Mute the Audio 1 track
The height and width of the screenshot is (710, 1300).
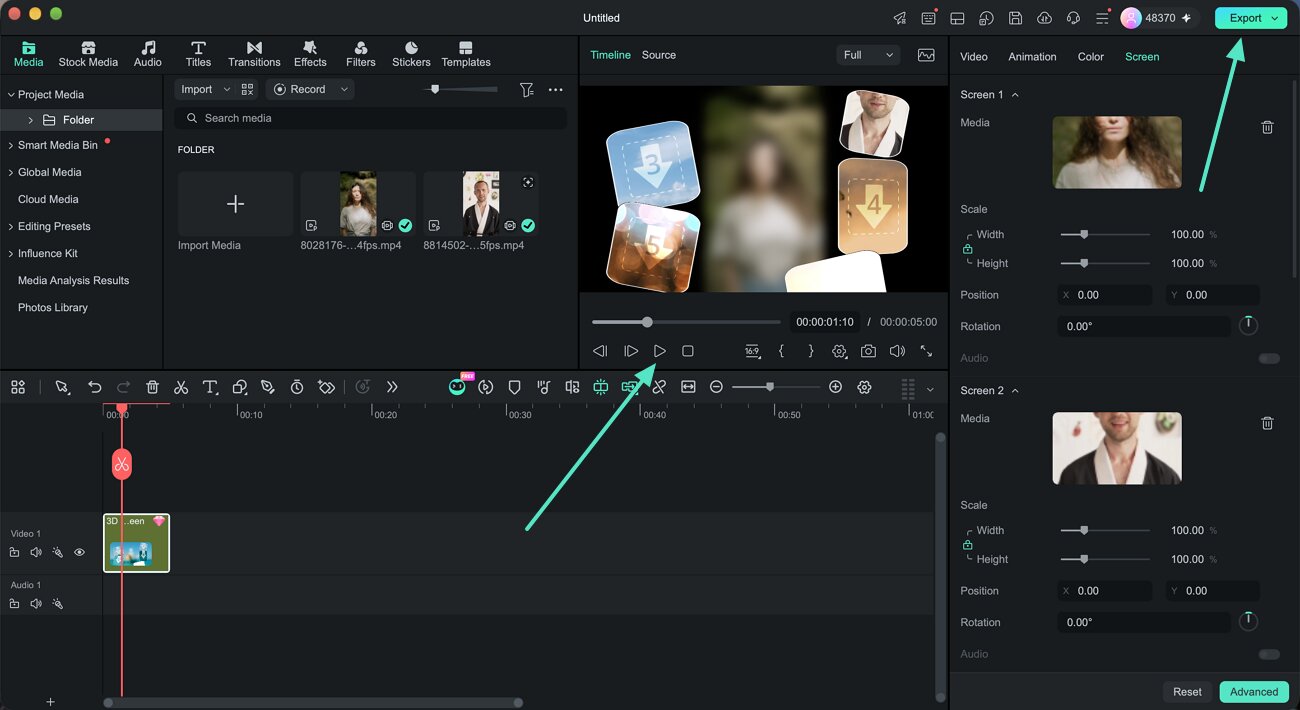click(x=36, y=604)
